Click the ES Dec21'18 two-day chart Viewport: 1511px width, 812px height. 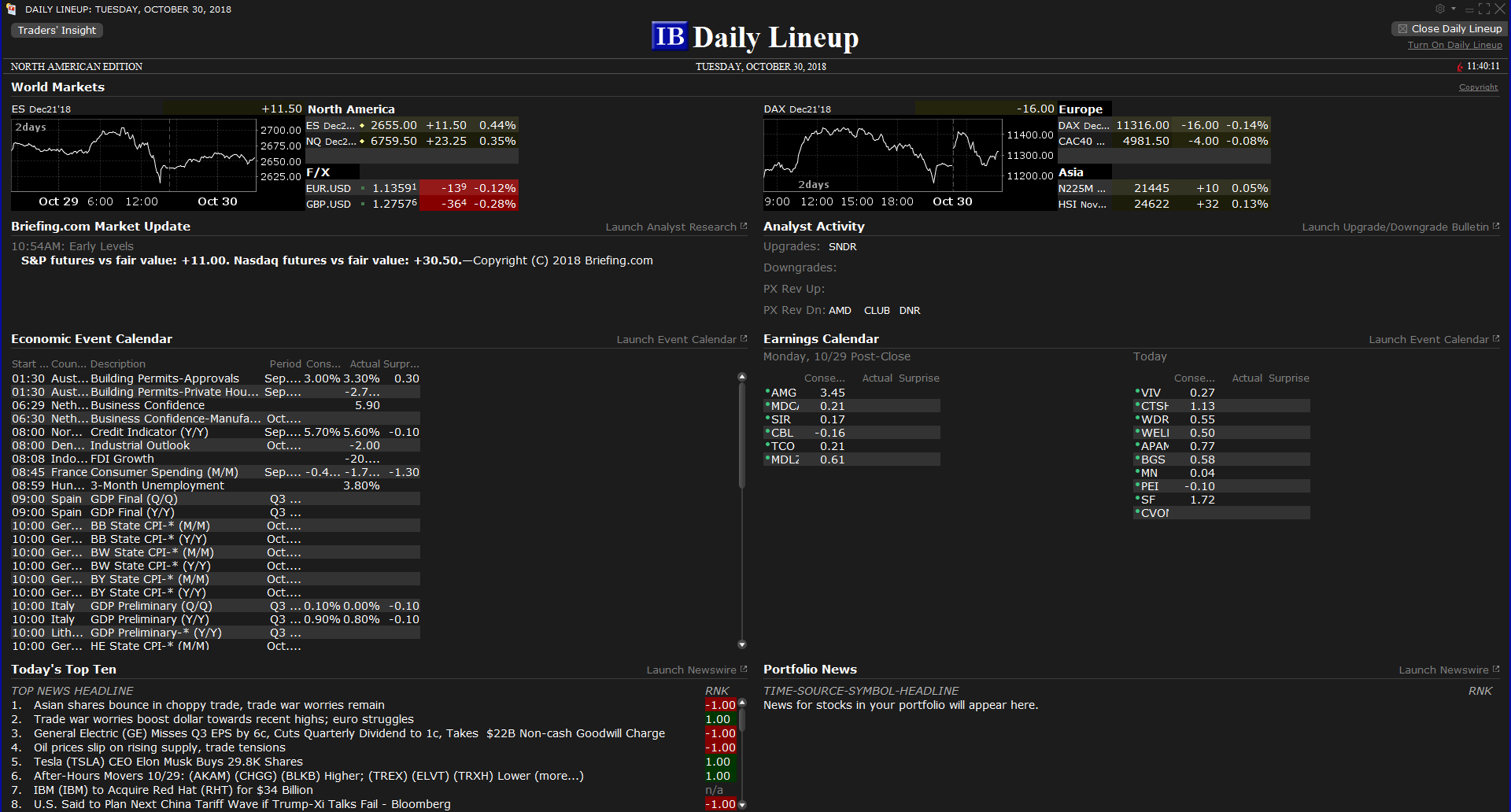134,155
